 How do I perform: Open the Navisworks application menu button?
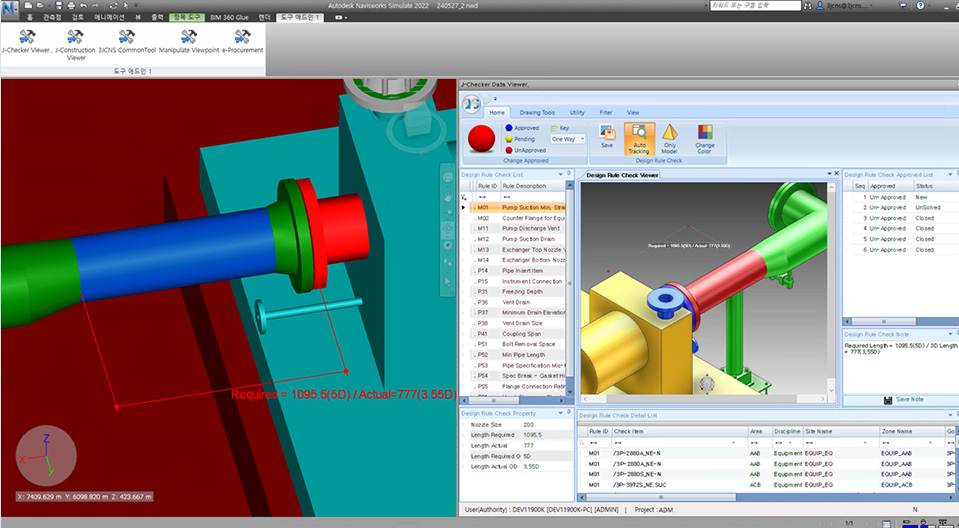coord(9,9)
